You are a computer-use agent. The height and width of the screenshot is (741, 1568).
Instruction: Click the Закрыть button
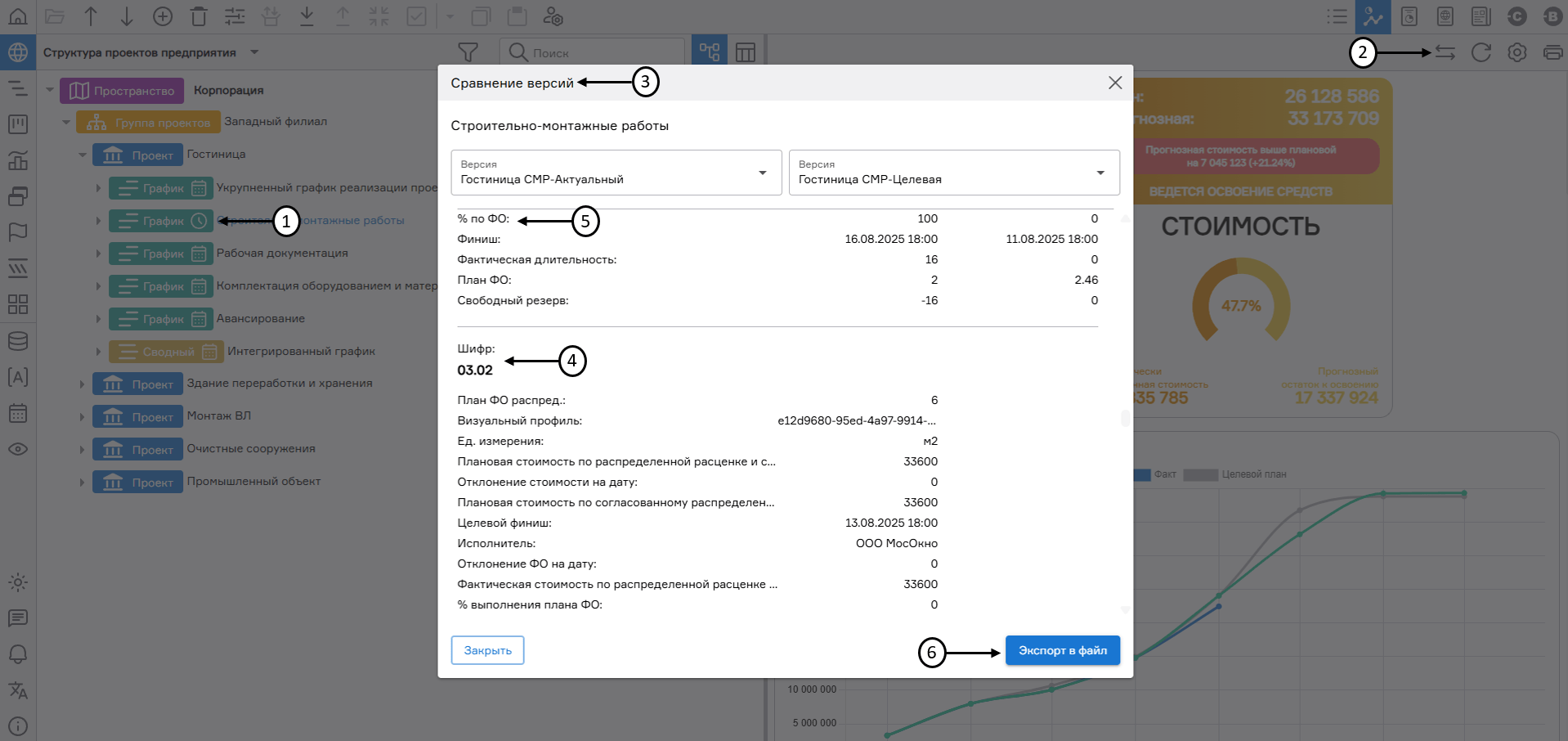click(x=487, y=650)
